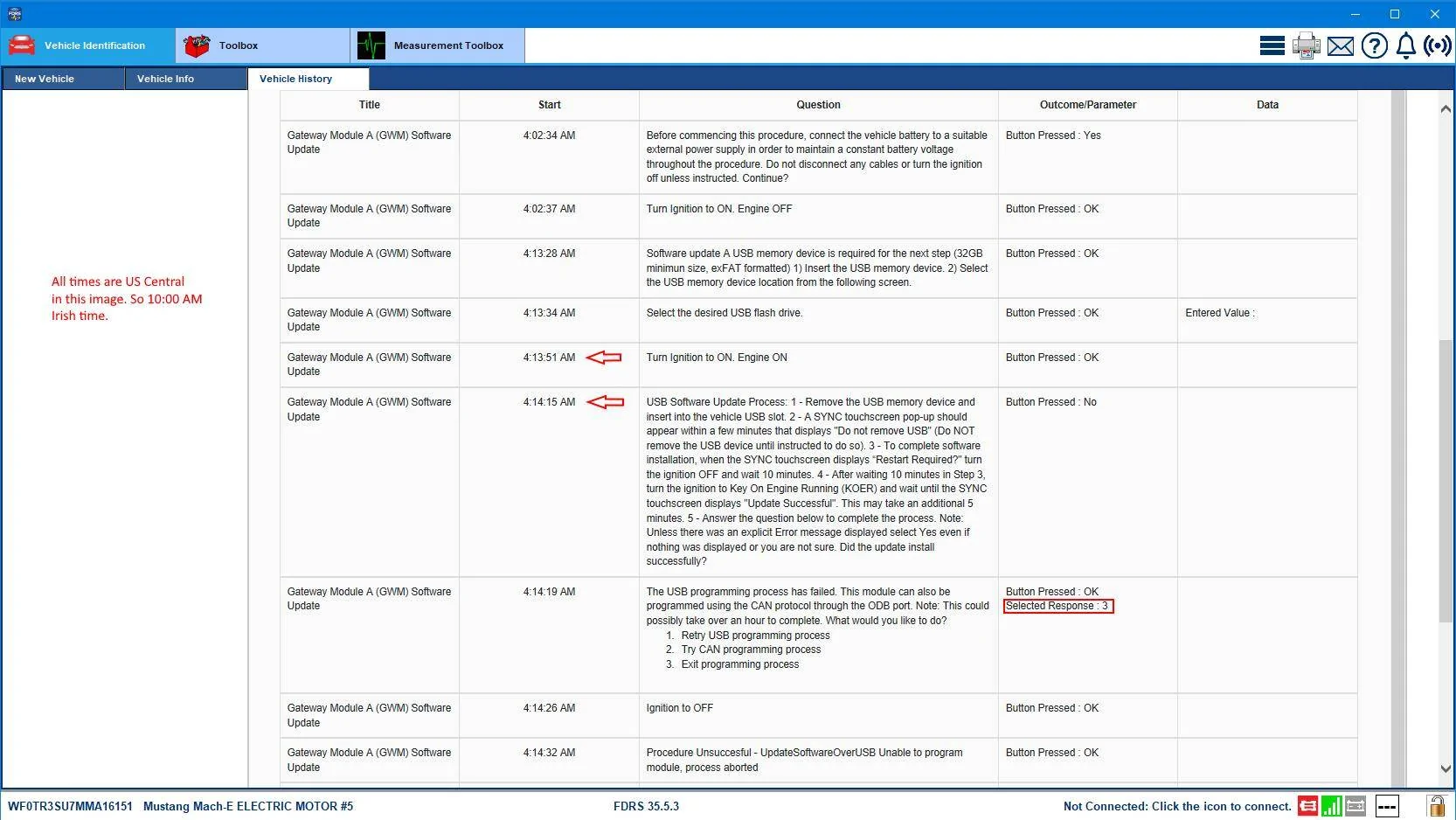Click 'Turn Ignition to ON. Engine ON' question
Viewport: 1456px width, 820px height.
(717, 358)
